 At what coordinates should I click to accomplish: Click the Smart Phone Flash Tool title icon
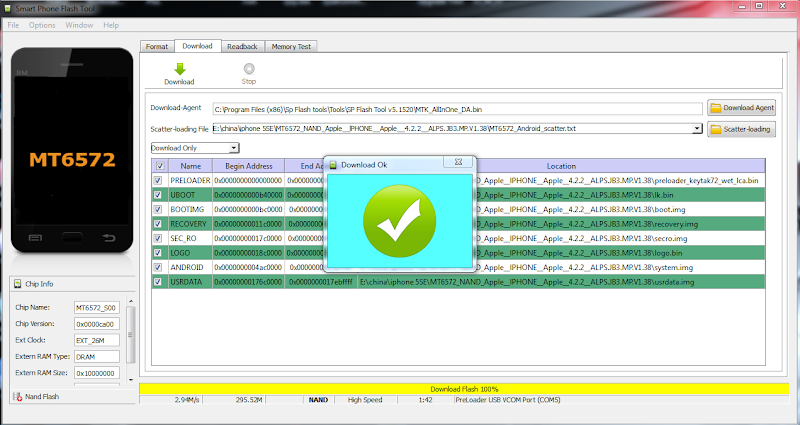(7, 8)
